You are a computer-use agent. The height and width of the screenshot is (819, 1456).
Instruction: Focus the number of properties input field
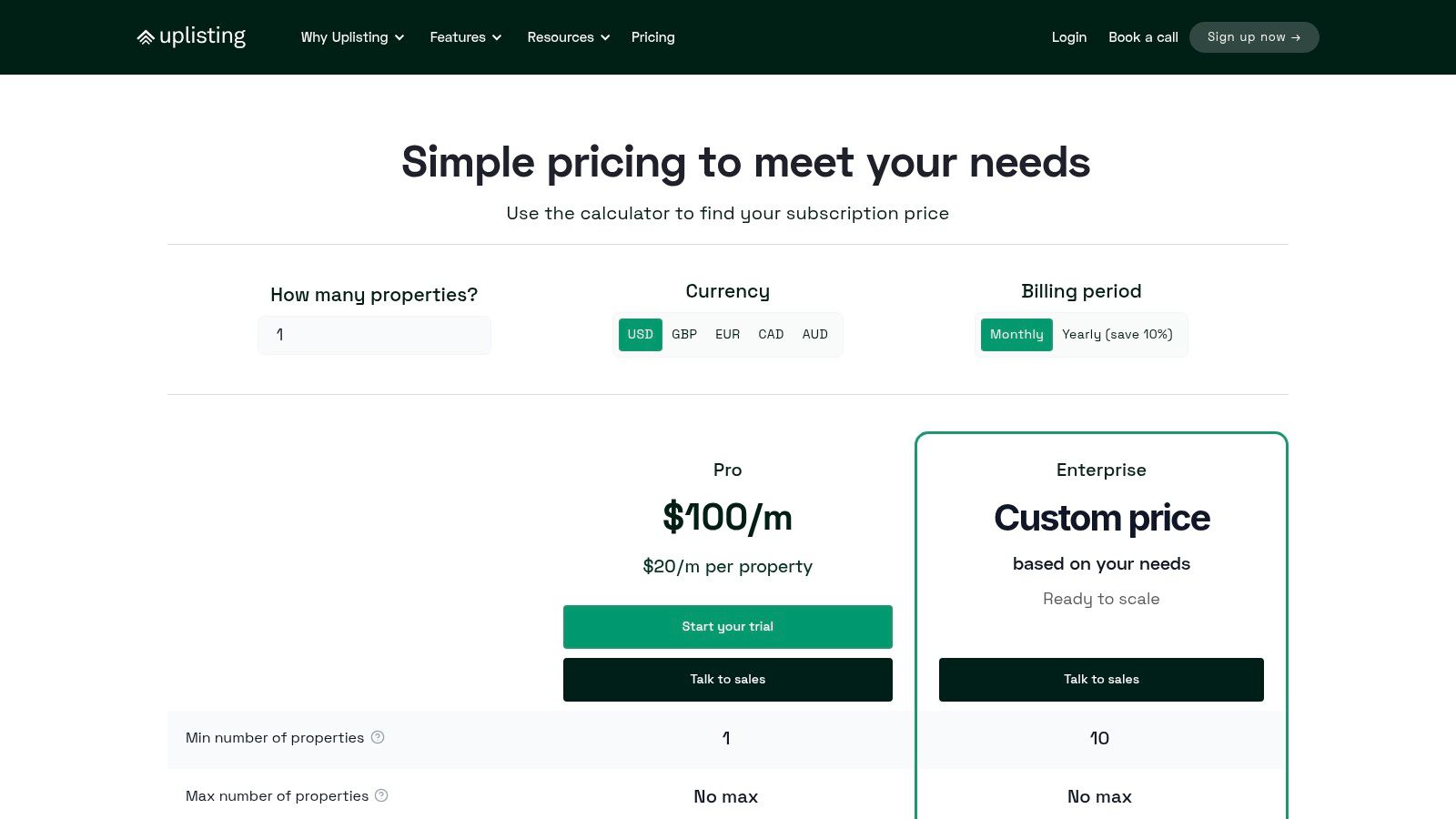[x=374, y=335]
